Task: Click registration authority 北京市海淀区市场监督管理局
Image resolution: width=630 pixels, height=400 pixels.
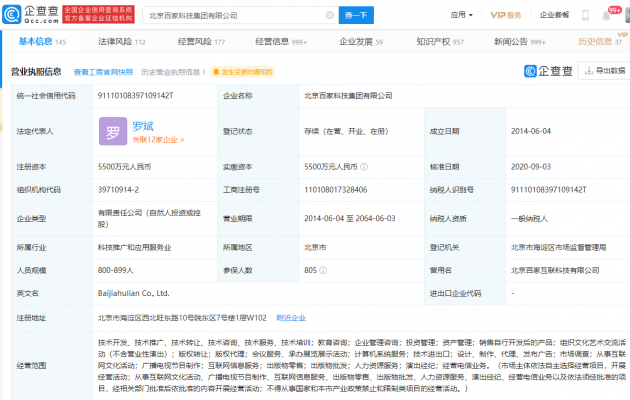Action: coord(558,247)
